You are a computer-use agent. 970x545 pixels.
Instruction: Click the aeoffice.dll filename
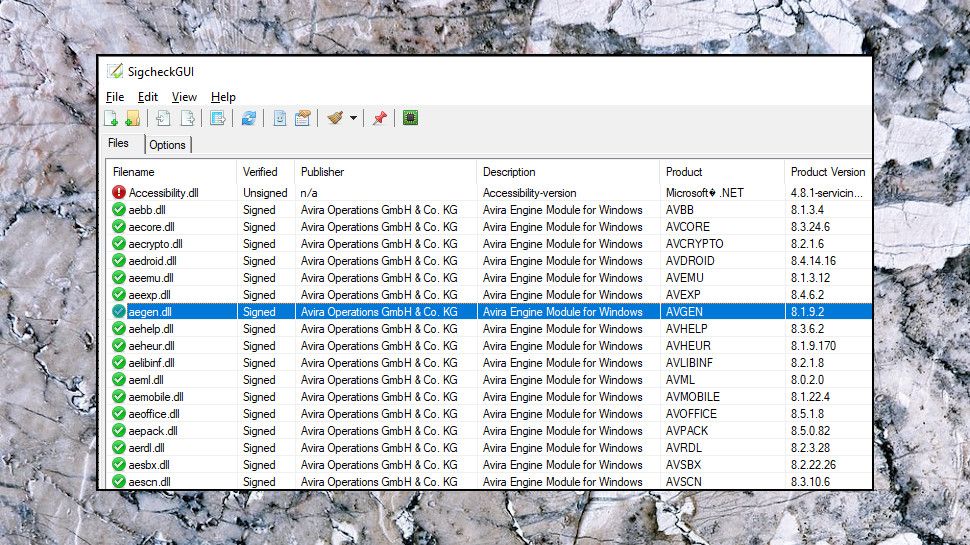coord(154,414)
